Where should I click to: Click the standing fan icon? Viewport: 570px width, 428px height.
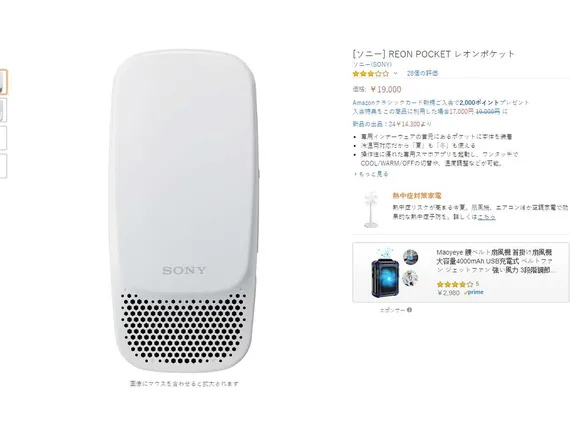[x=372, y=210]
